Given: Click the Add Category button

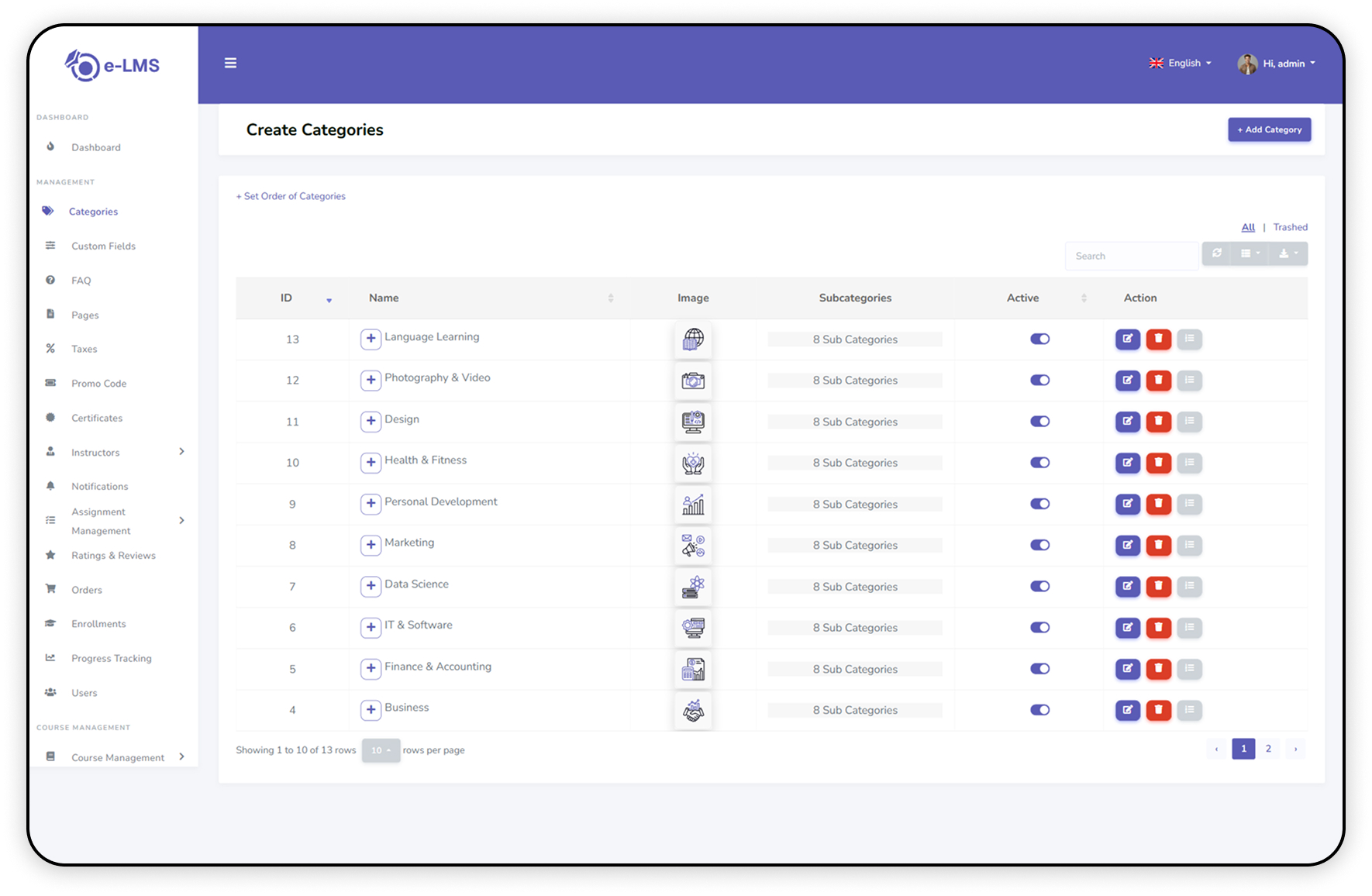Looking at the screenshot, I should click(1269, 129).
